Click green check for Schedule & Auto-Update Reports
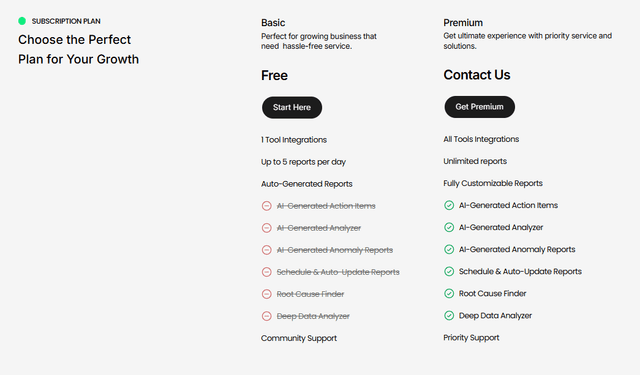Image resolution: width=640 pixels, height=375 pixels. point(449,271)
